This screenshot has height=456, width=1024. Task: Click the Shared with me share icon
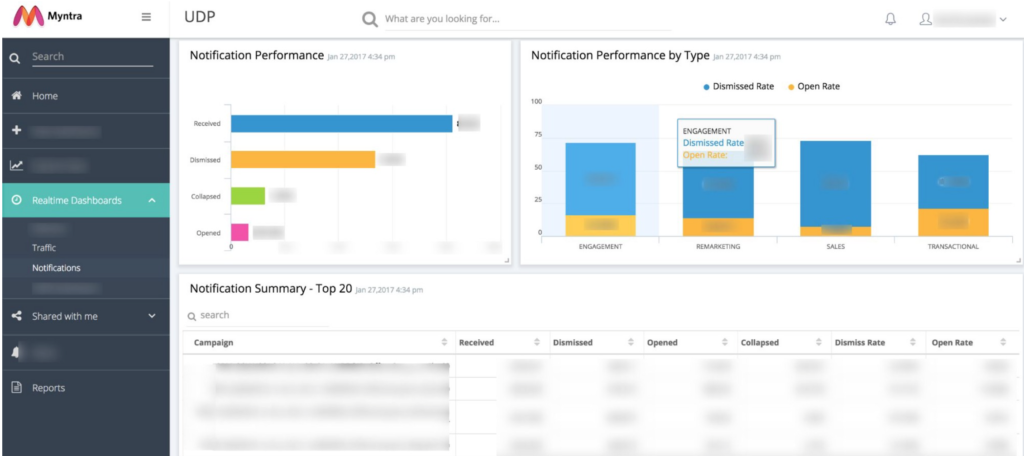pos(17,316)
